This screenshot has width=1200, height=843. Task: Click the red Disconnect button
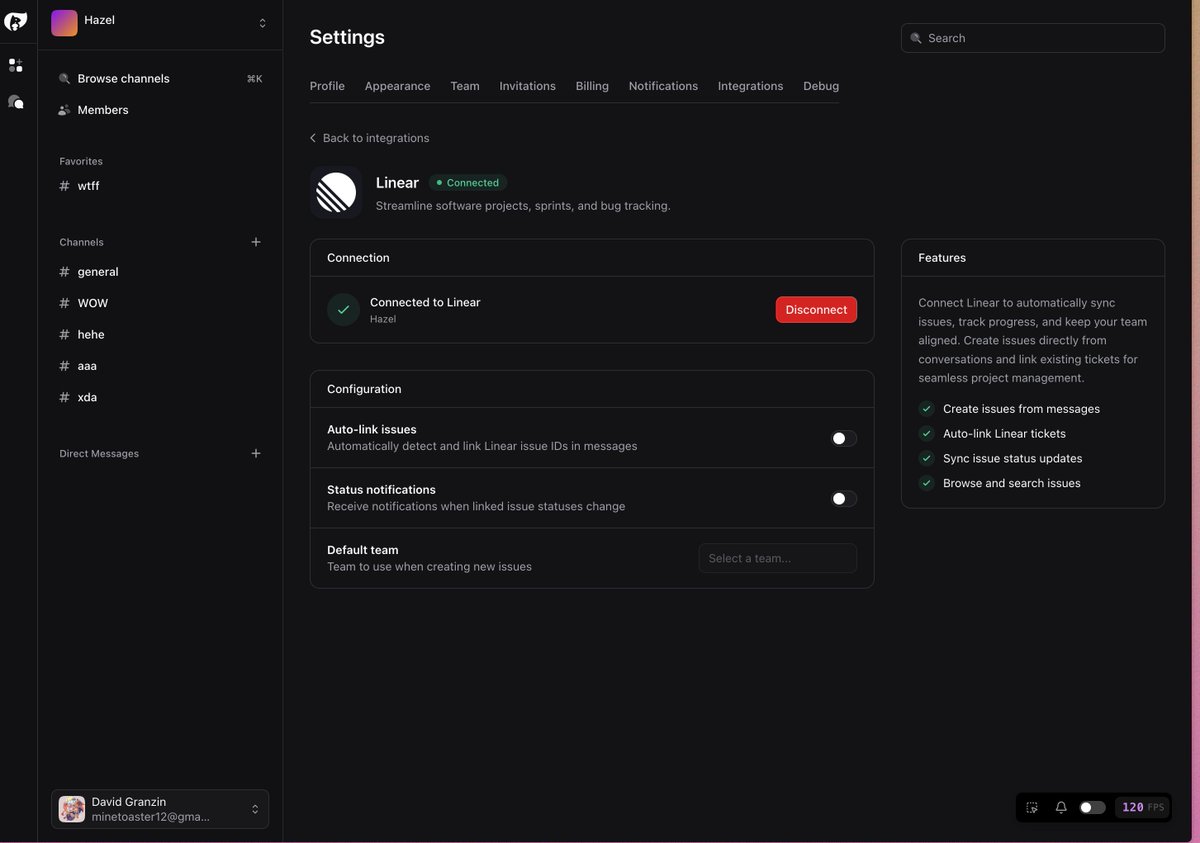coord(816,310)
